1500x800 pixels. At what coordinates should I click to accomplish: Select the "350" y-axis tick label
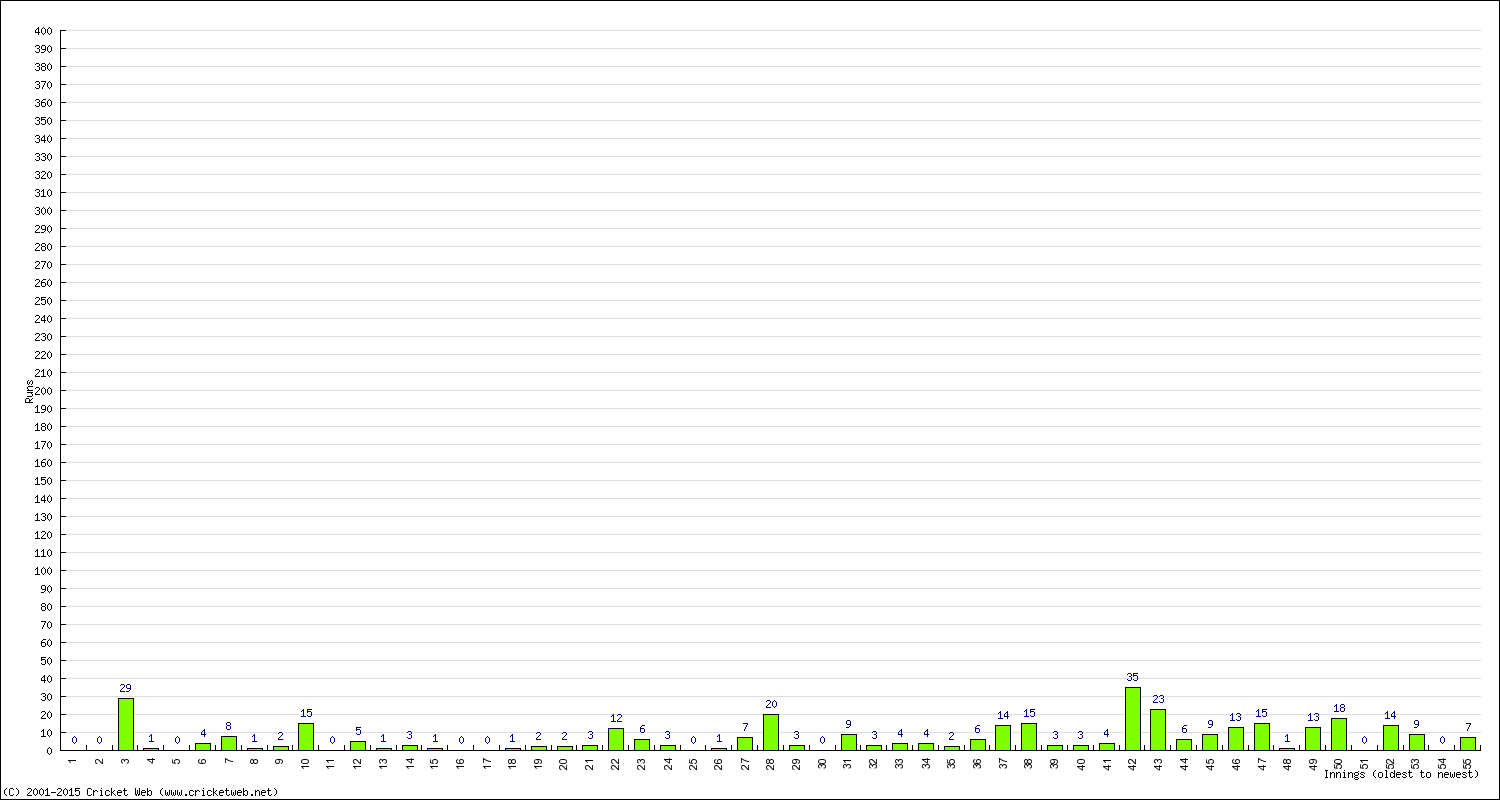click(x=43, y=121)
